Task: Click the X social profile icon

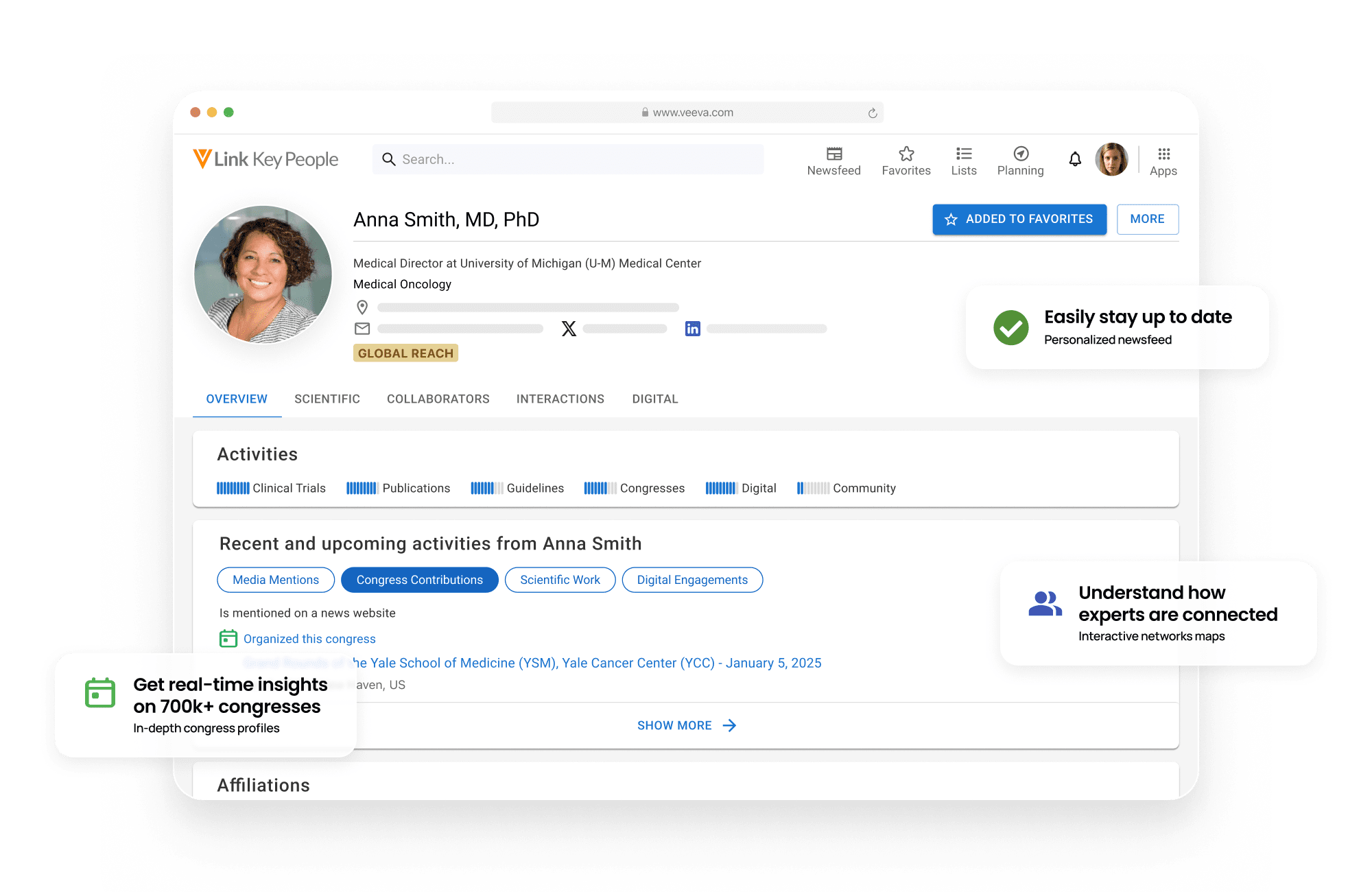Action: pyautogui.click(x=569, y=329)
